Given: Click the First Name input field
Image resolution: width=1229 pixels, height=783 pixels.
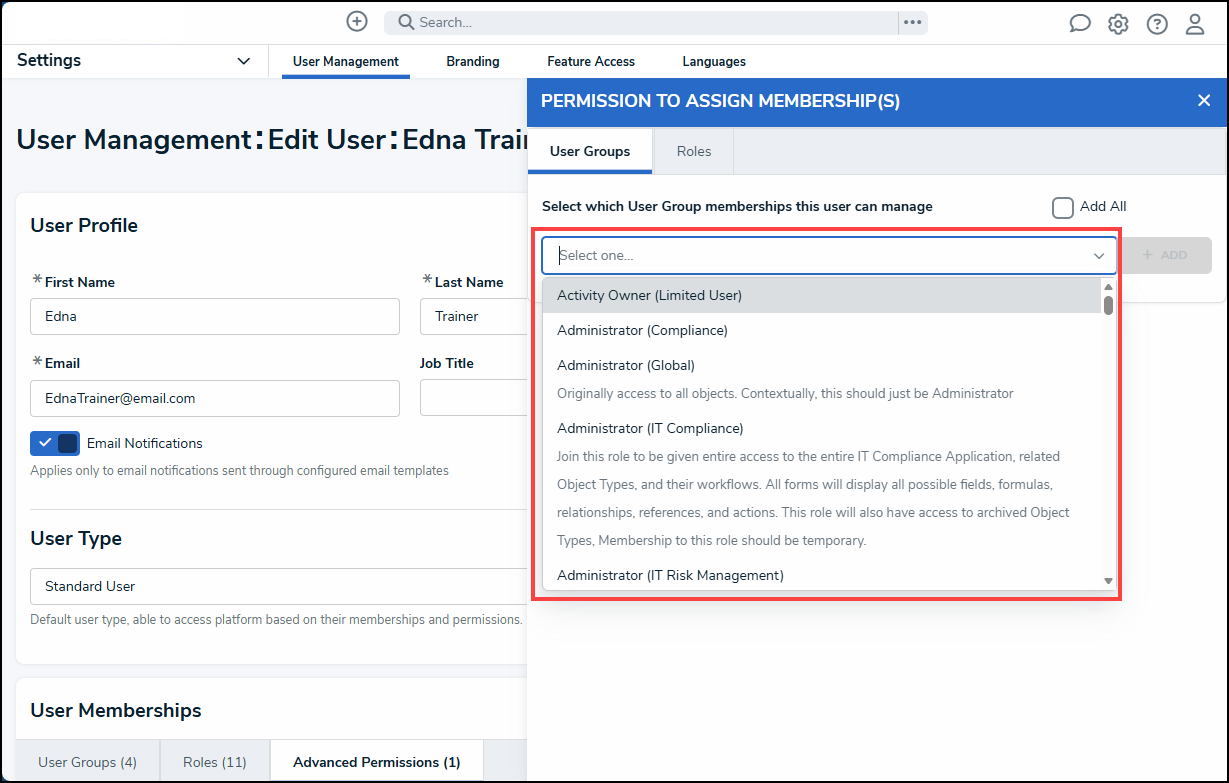Looking at the screenshot, I should click(215, 316).
